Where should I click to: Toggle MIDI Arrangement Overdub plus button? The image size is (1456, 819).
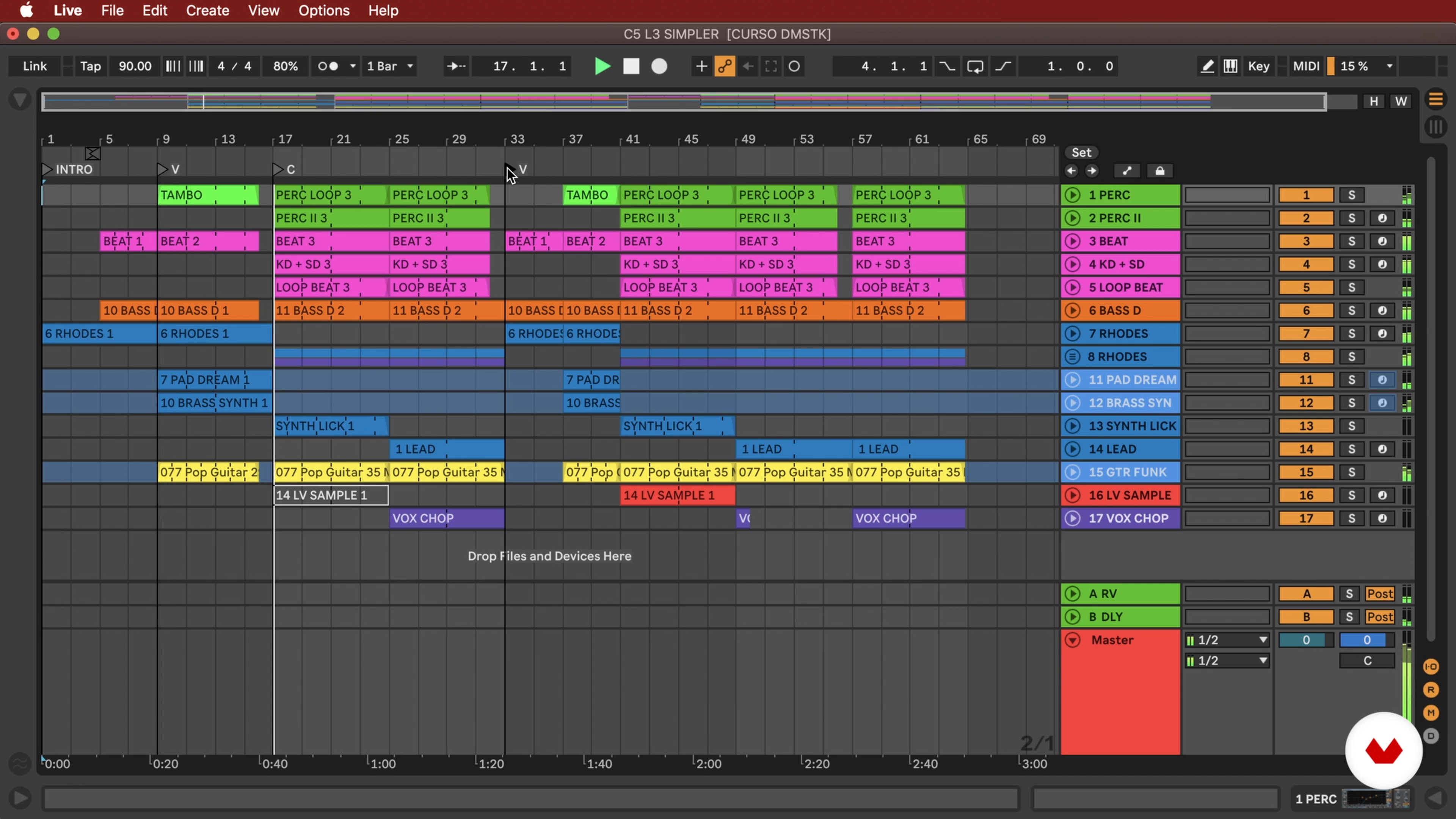[701, 66]
